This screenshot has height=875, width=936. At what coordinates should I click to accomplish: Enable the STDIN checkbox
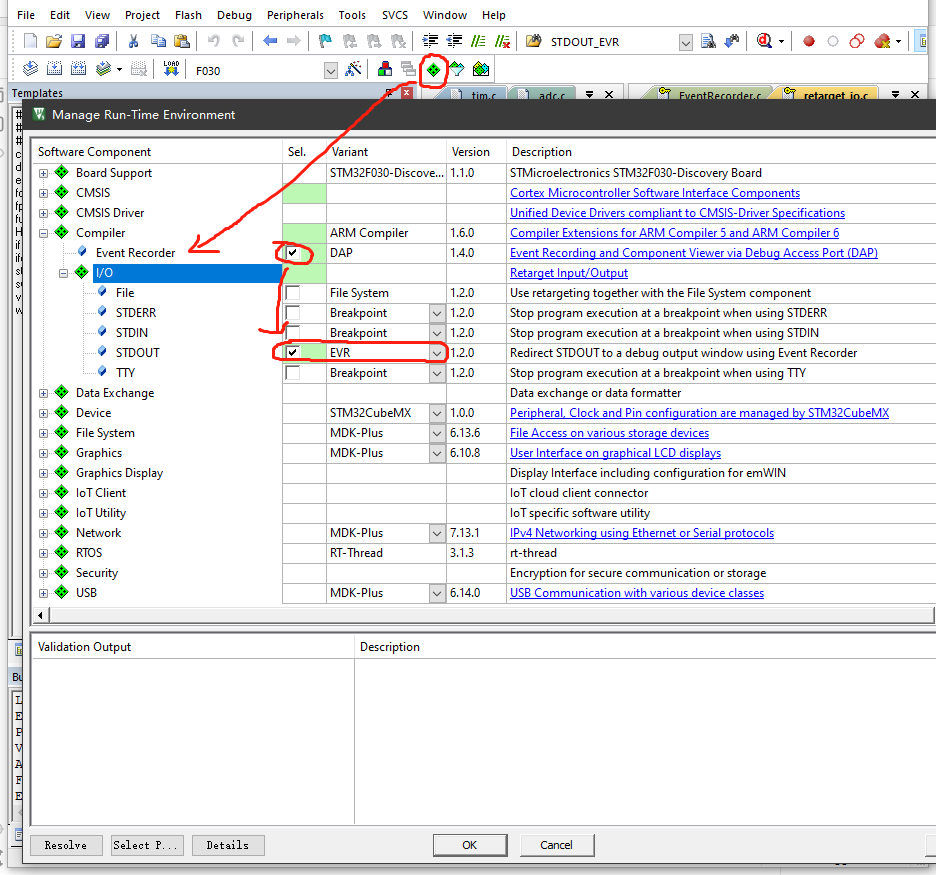point(292,332)
